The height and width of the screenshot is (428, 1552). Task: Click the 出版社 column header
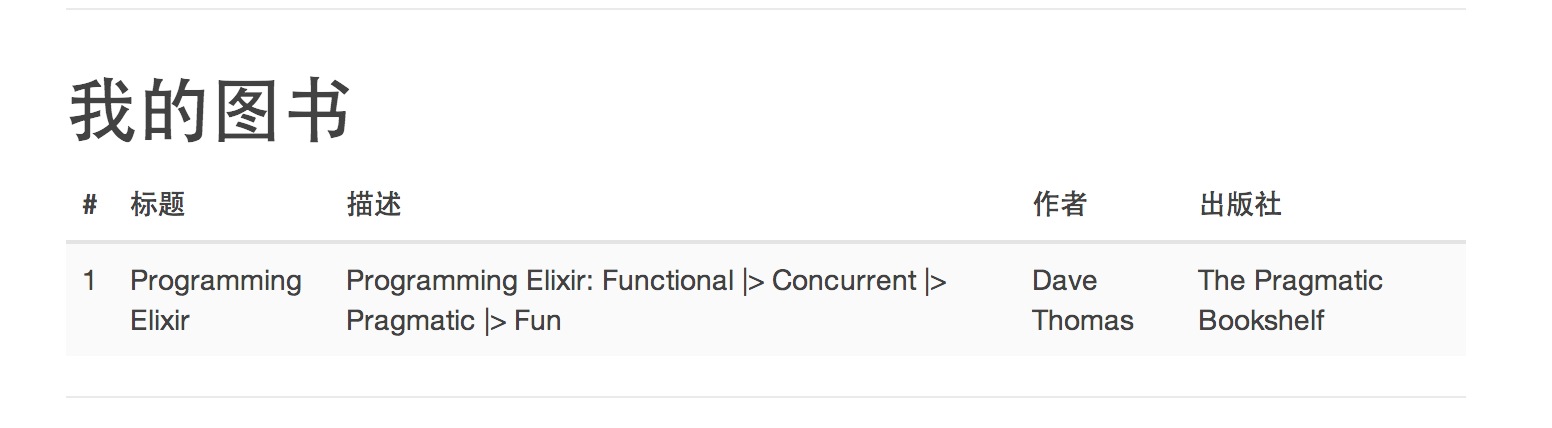point(1239,205)
